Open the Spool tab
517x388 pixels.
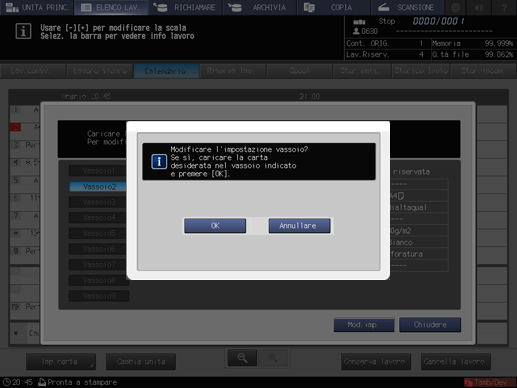point(299,71)
